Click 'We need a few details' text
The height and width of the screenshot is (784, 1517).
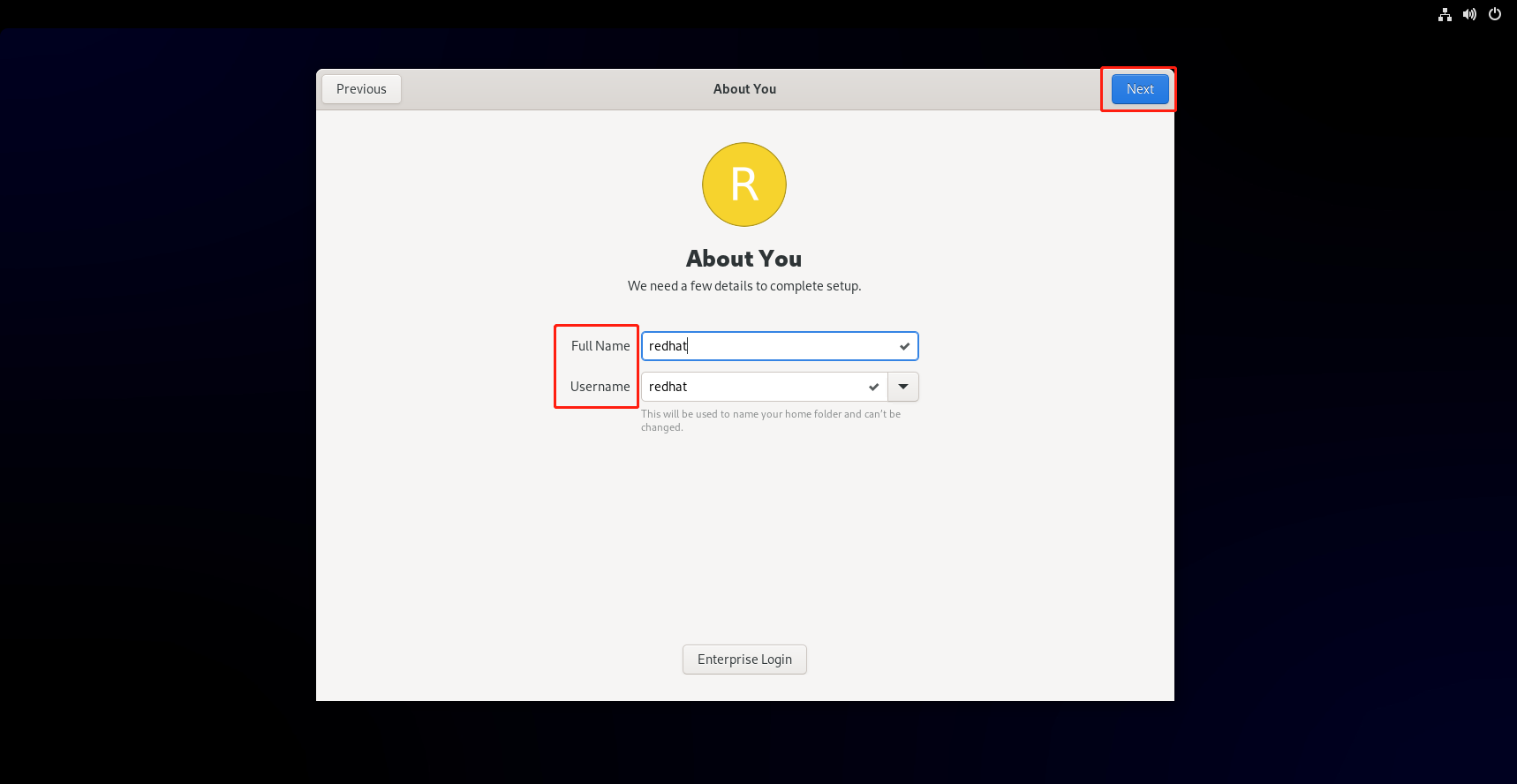744,286
